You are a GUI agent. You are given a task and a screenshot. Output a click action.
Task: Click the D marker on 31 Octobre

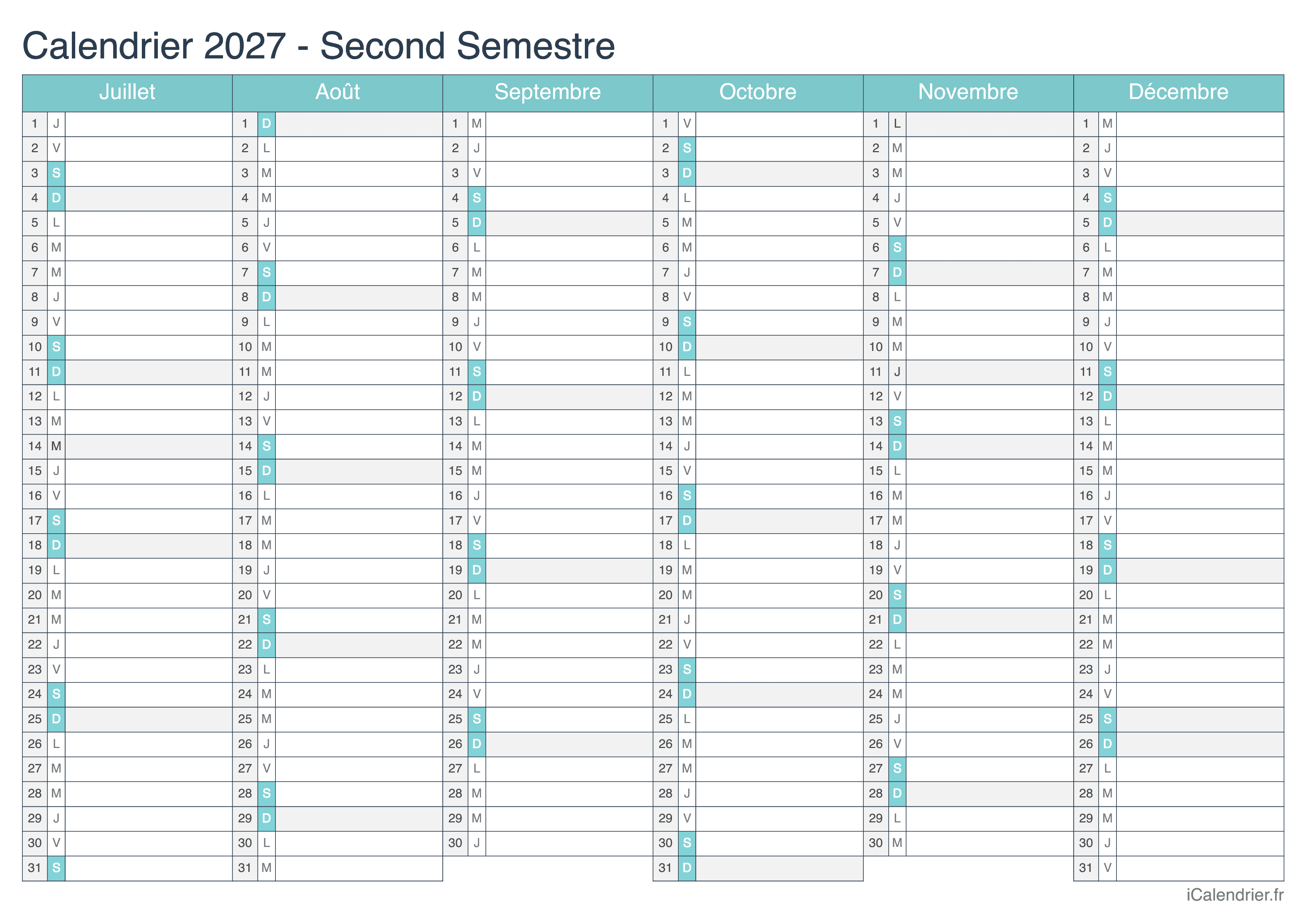[x=687, y=868]
